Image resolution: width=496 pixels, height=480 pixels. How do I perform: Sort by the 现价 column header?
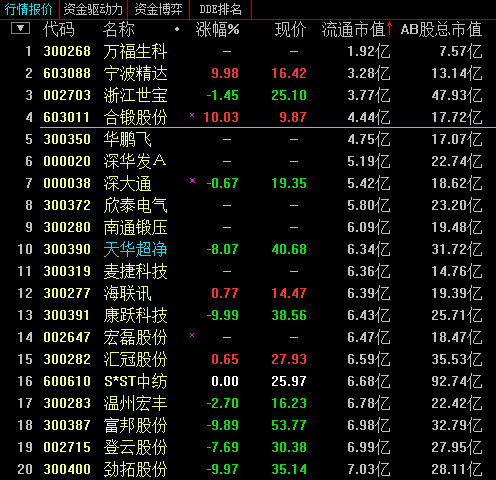[290, 29]
